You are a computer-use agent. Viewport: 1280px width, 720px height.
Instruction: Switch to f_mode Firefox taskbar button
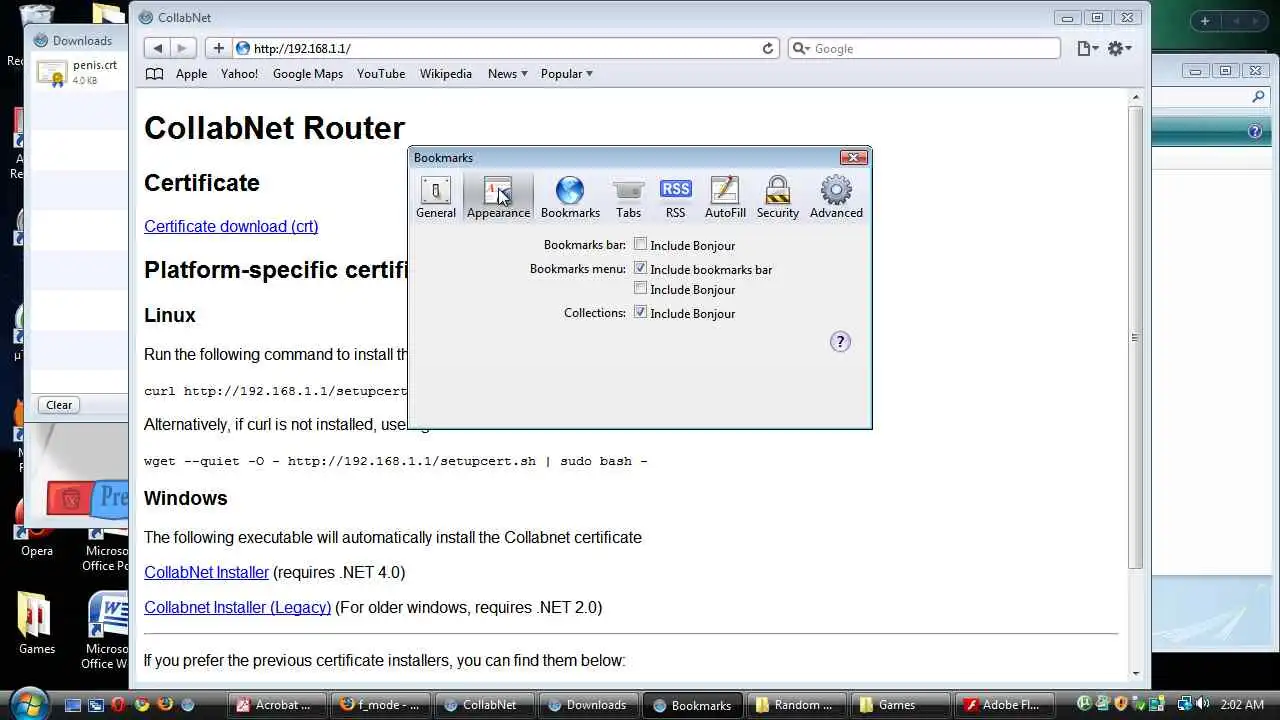coord(382,705)
